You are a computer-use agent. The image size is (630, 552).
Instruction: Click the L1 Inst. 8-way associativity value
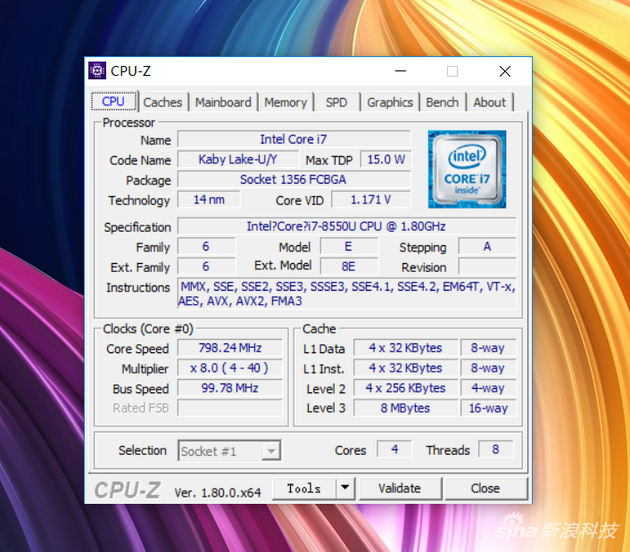click(488, 368)
